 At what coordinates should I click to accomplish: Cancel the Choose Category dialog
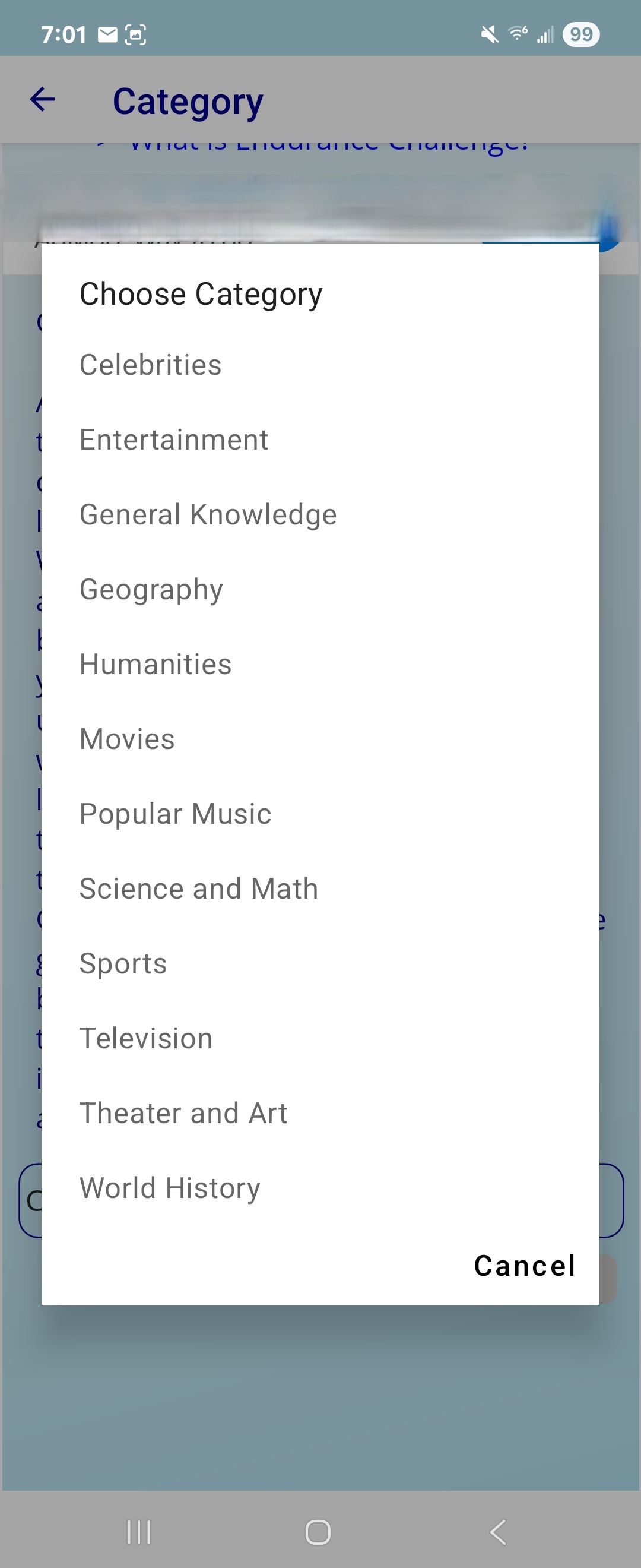coord(524,1266)
